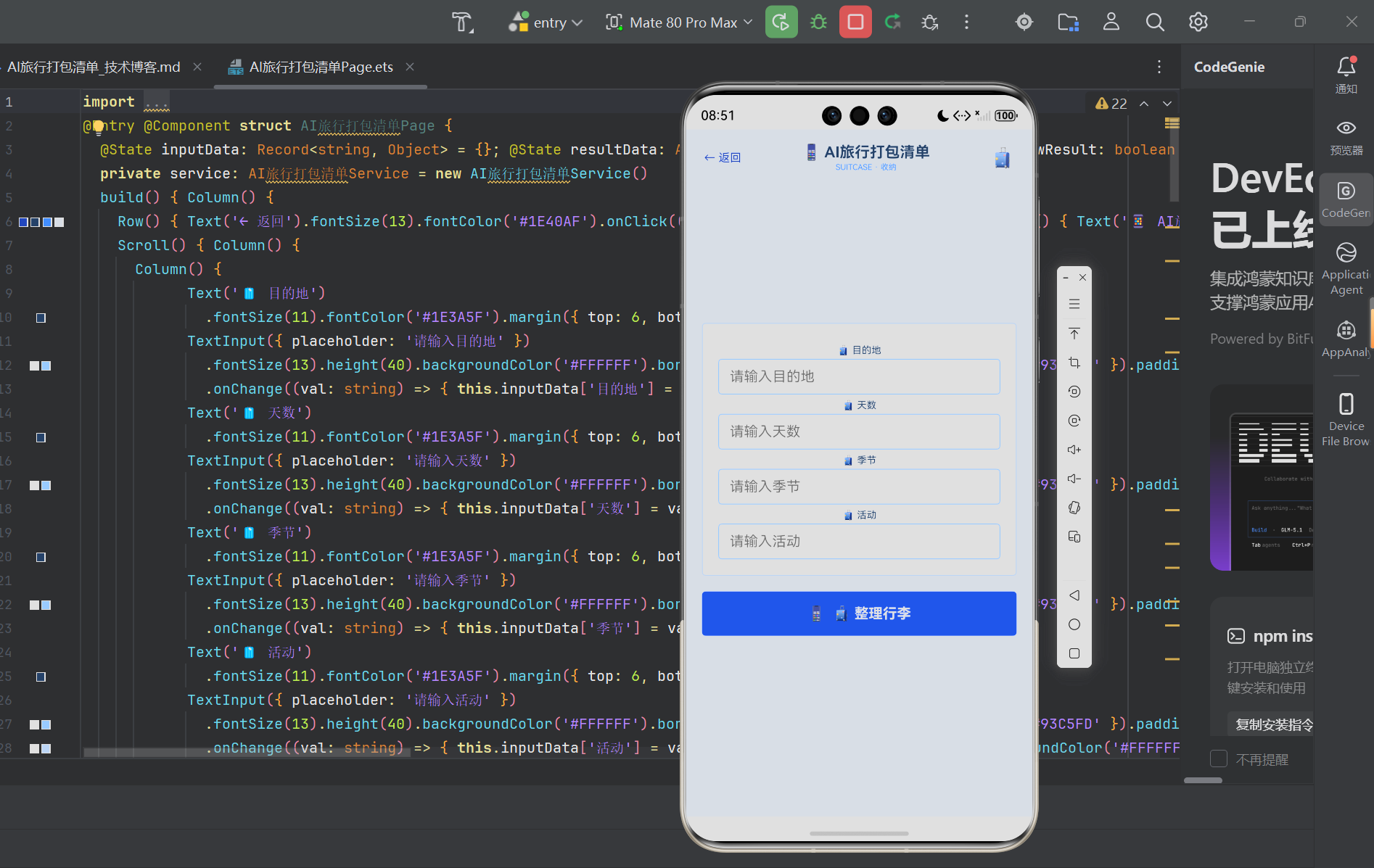
Task: Open the editor tab bar three-dot menu
Action: click(x=1159, y=67)
